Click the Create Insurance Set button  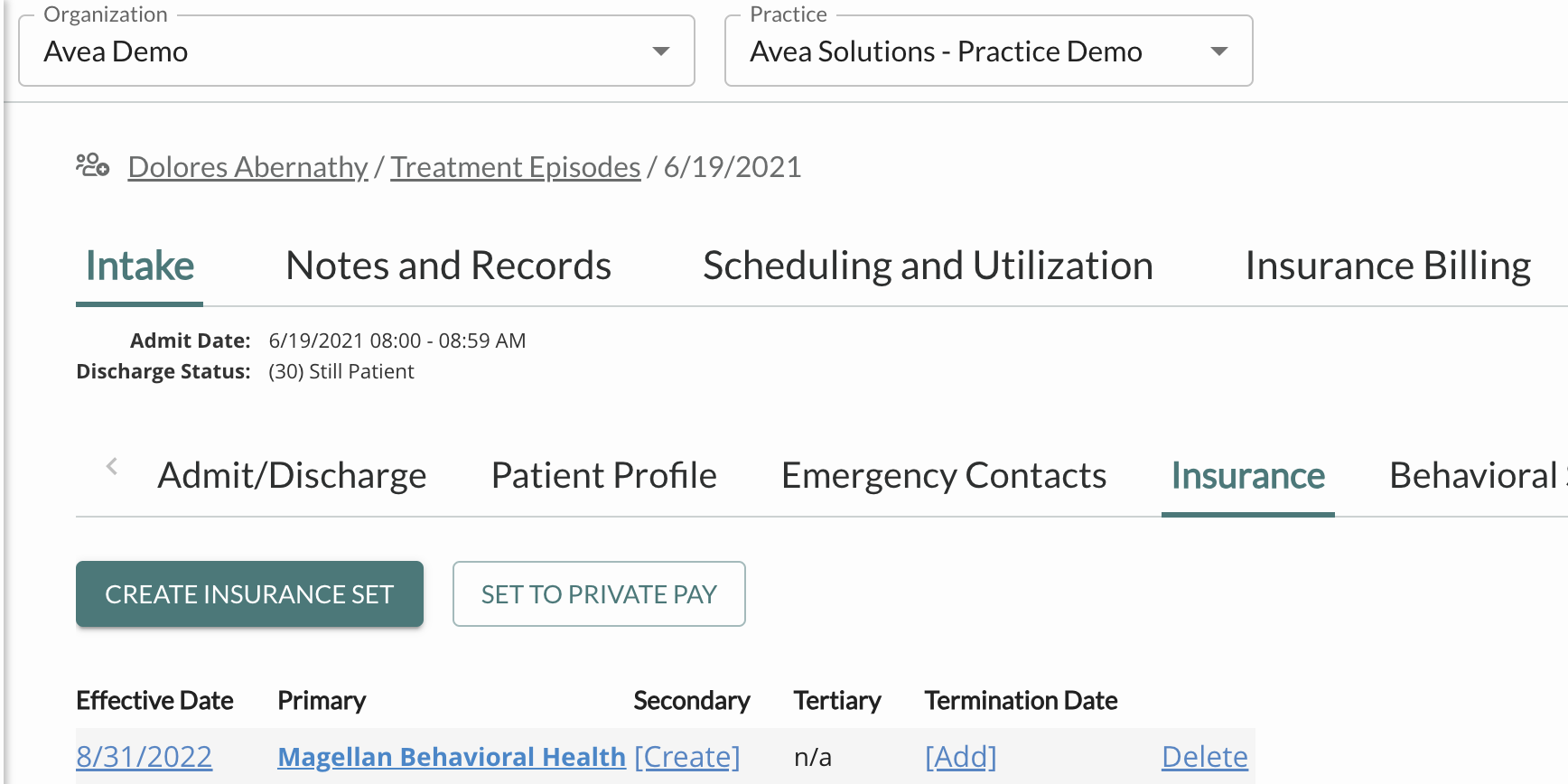pyautogui.click(x=249, y=594)
